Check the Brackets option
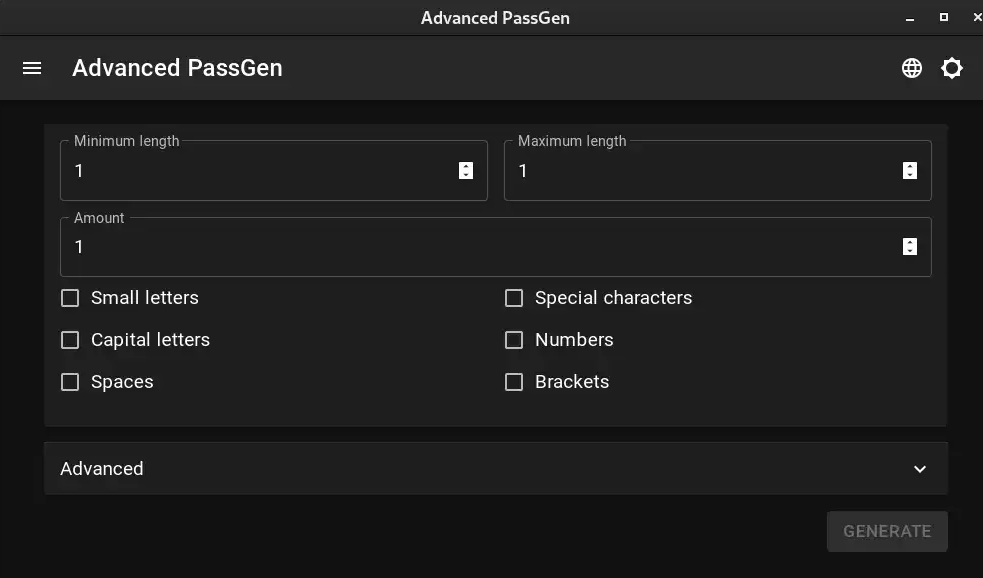This screenshot has width=983, height=578. [x=514, y=382]
